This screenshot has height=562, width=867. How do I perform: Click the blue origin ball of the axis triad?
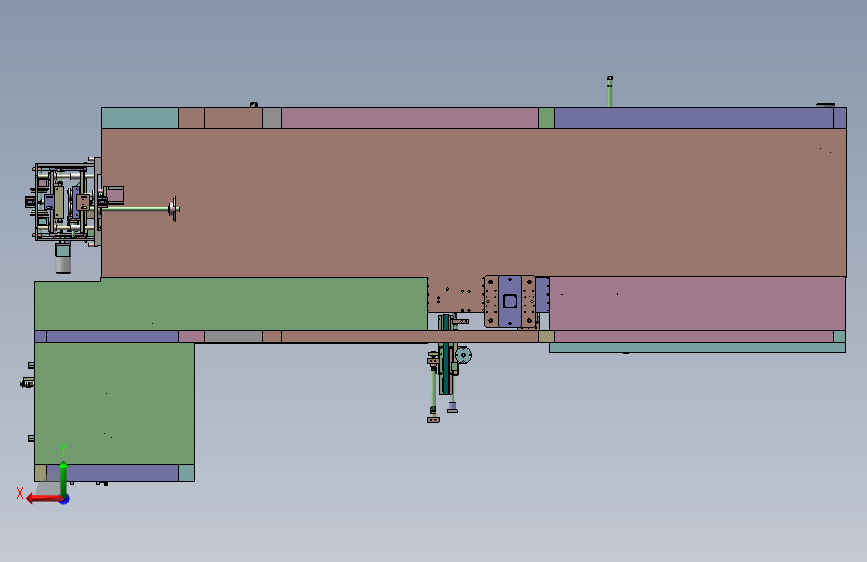(x=65, y=499)
